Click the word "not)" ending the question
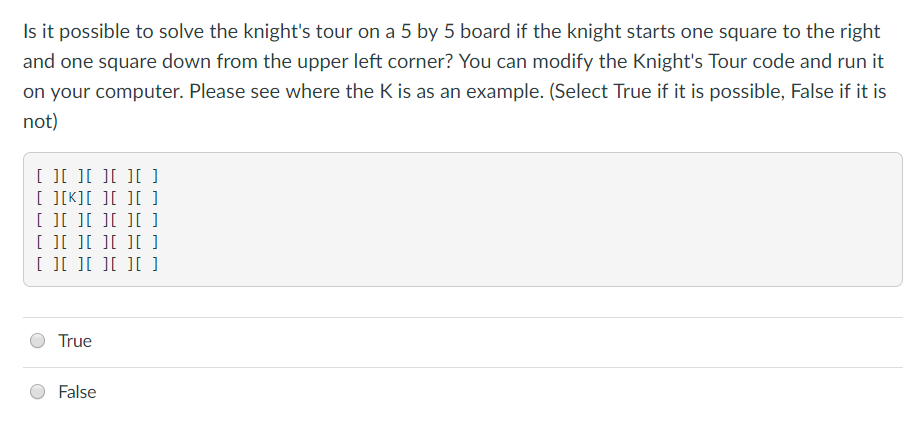Viewport: 922px width, 427px height. pos(40,121)
